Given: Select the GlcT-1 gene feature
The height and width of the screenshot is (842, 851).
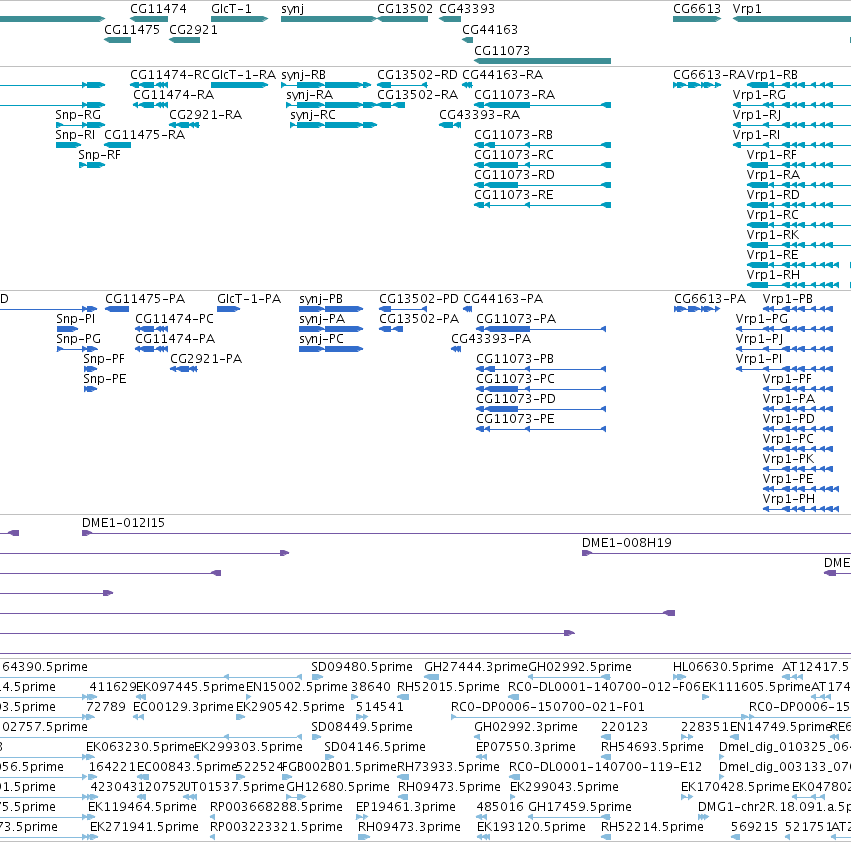Looking at the screenshot, I should [x=239, y=19].
